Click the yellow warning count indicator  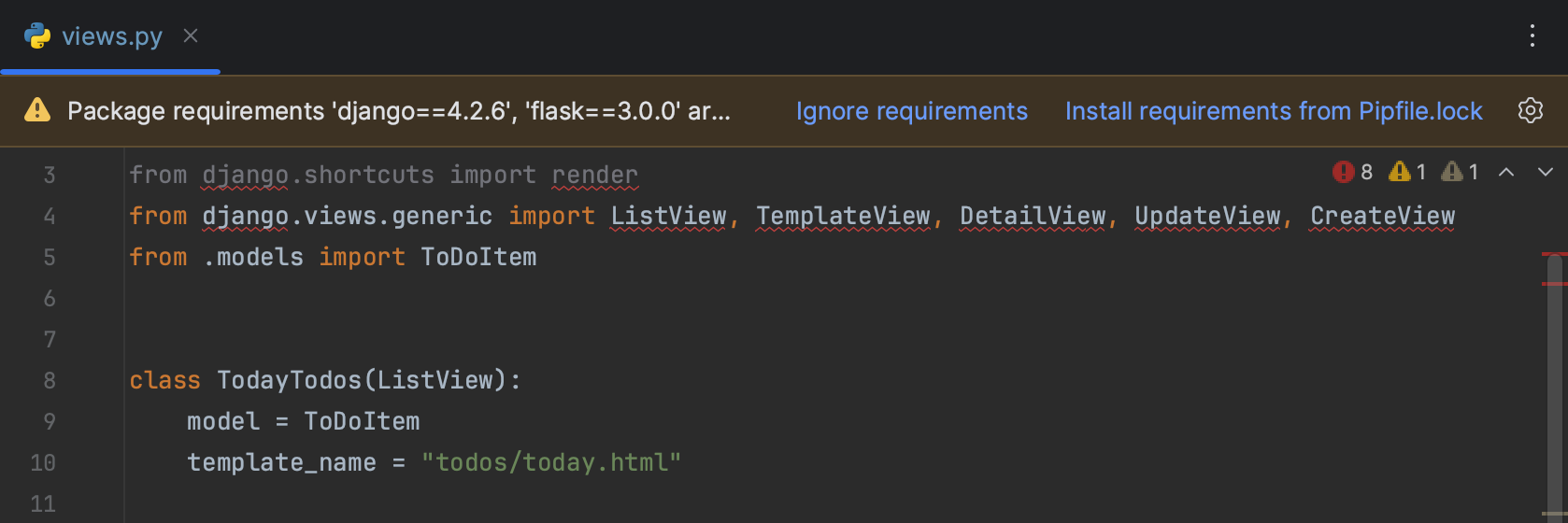(1407, 172)
